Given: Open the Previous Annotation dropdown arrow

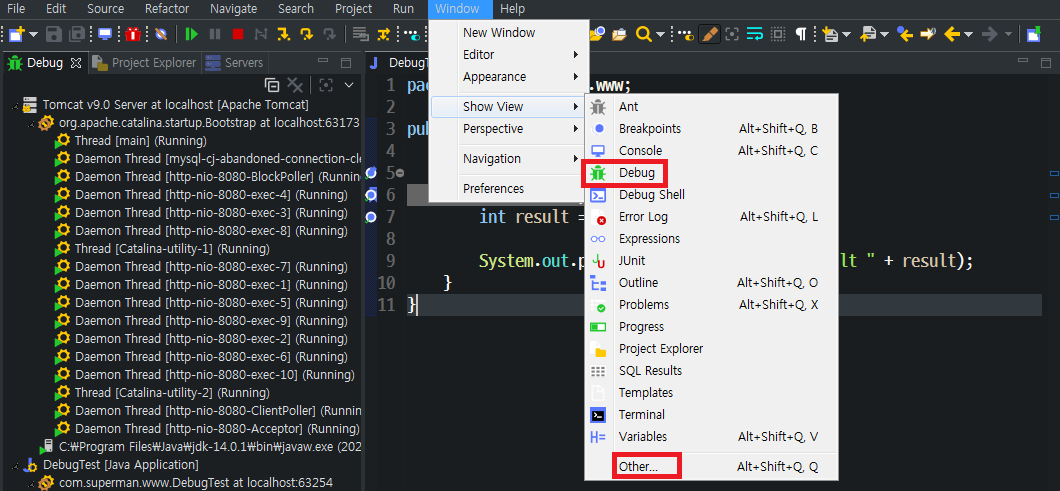Looking at the screenshot, I should (x=884, y=34).
